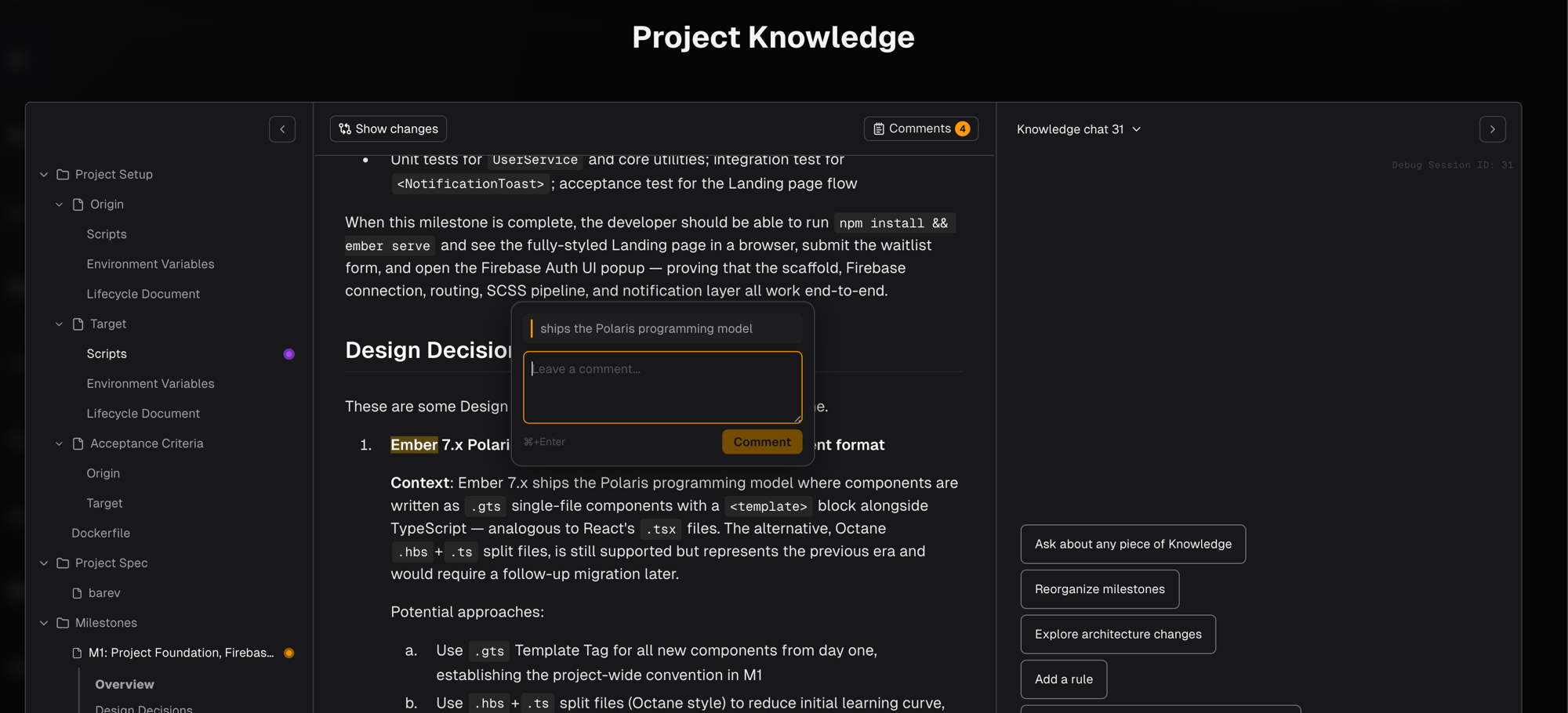Click the barev file icon

pyautogui.click(x=77, y=593)
